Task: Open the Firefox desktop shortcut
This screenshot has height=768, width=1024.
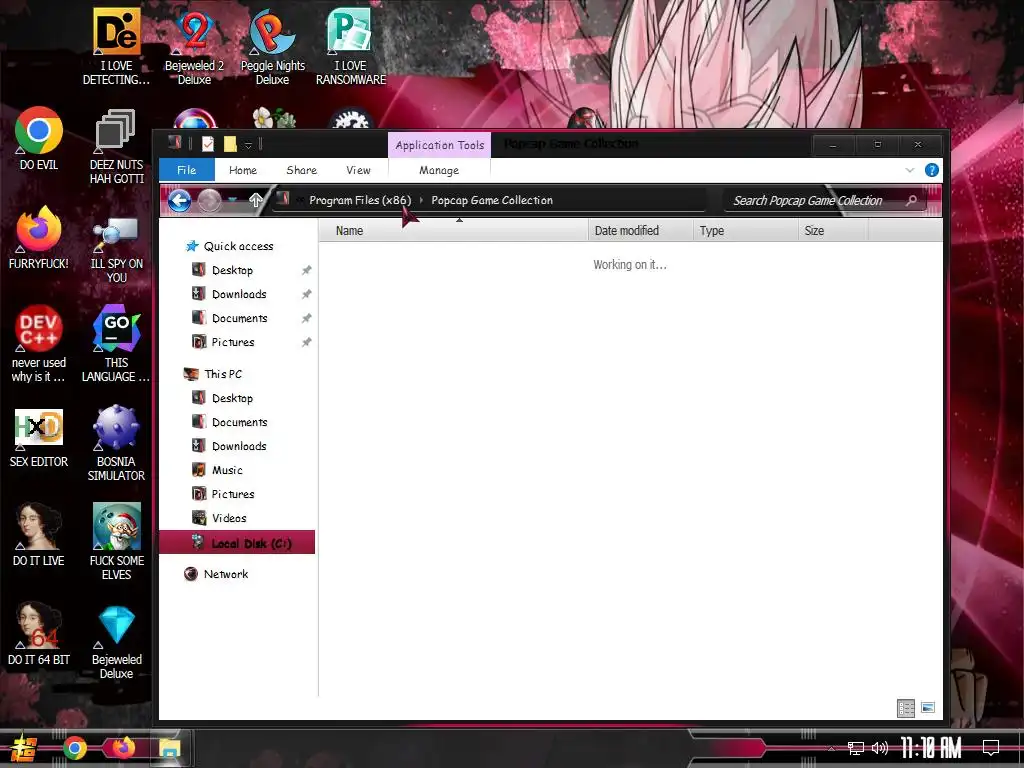Action: click(x=39, y=238)
